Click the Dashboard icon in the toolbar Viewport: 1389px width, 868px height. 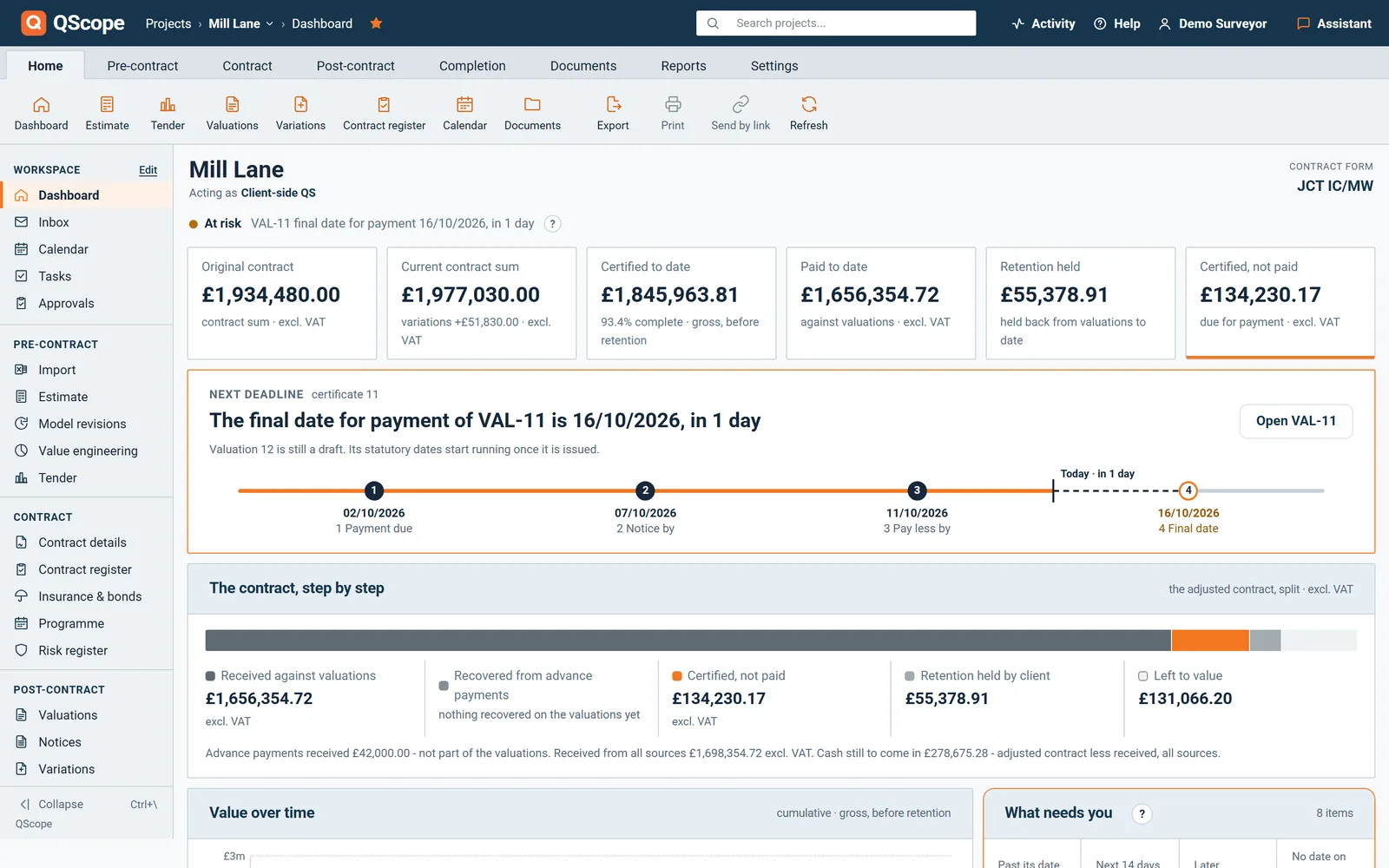41,114
